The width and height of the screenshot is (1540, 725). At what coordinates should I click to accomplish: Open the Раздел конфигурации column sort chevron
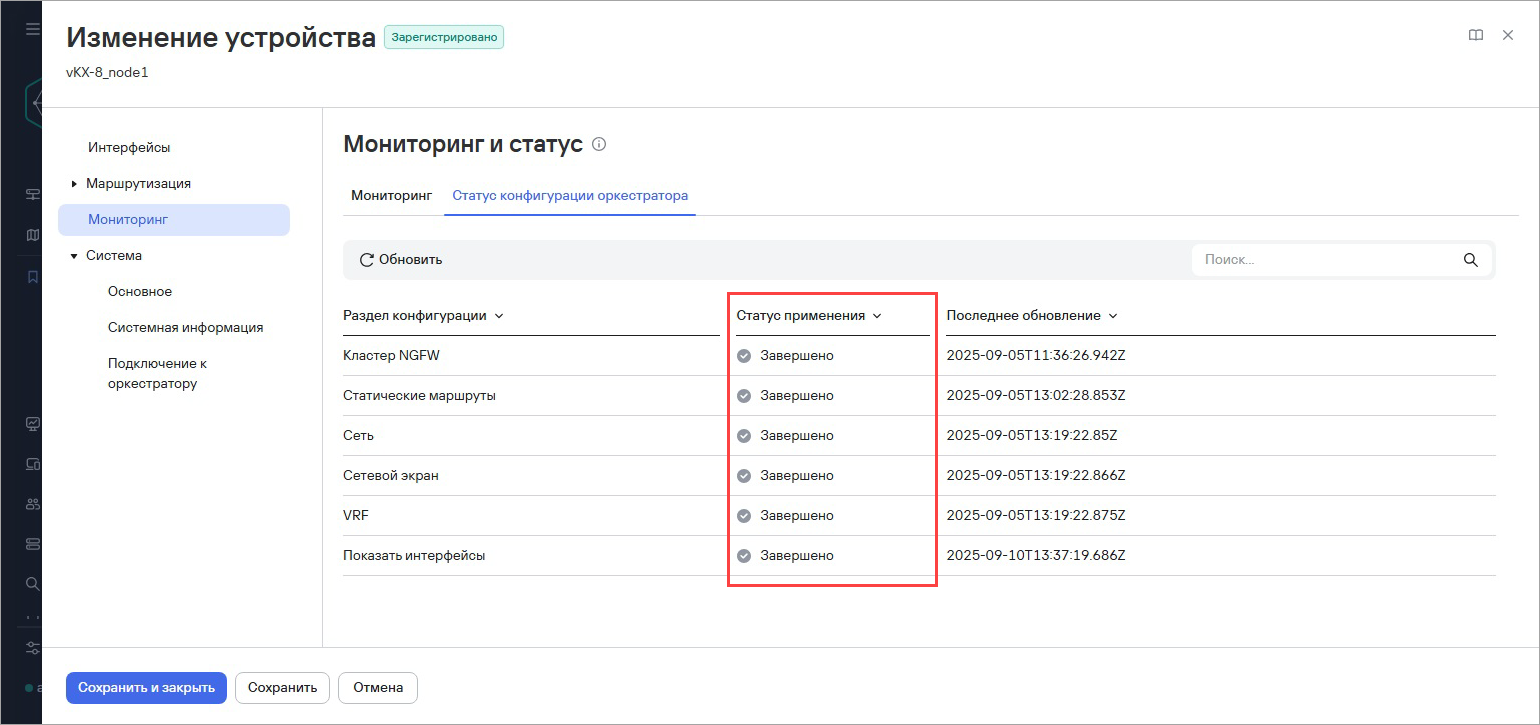[499, 316]
